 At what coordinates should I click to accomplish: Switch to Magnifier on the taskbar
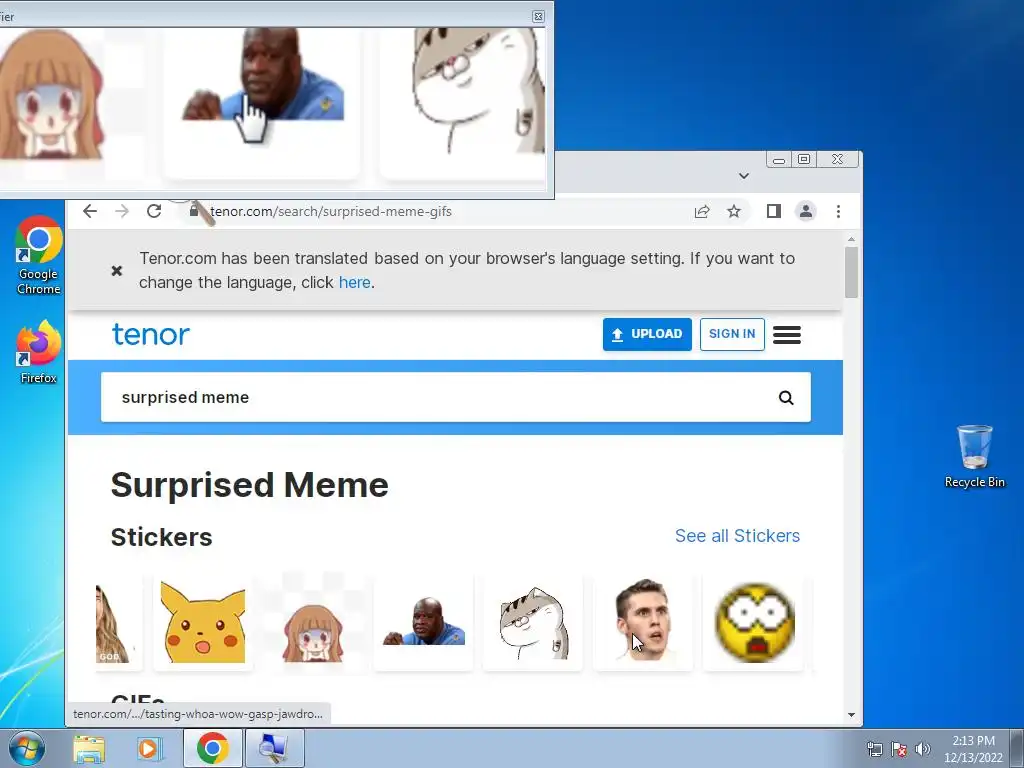point(274,748)
